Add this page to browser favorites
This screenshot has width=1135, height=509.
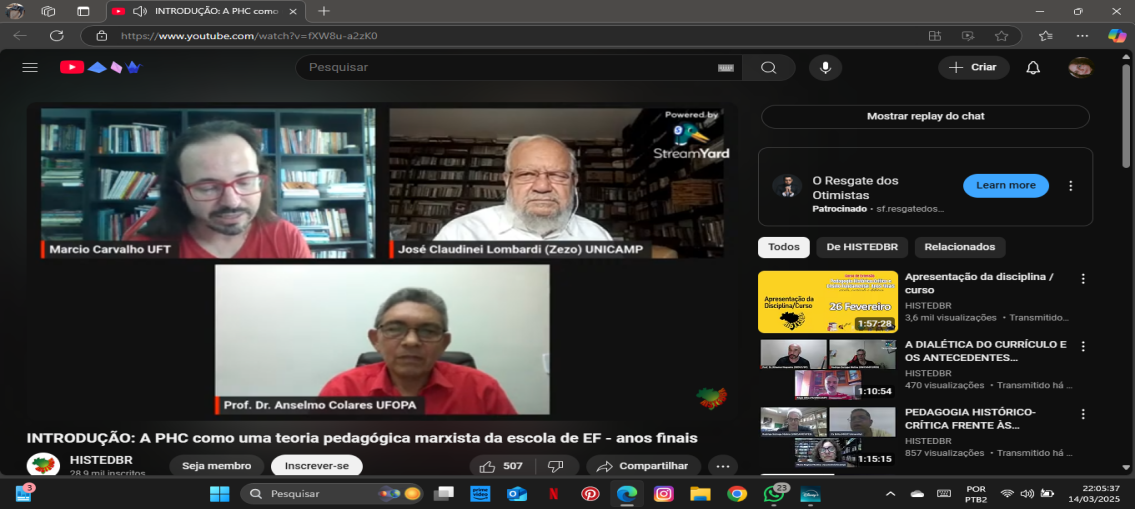click(x=1001, y=35)
